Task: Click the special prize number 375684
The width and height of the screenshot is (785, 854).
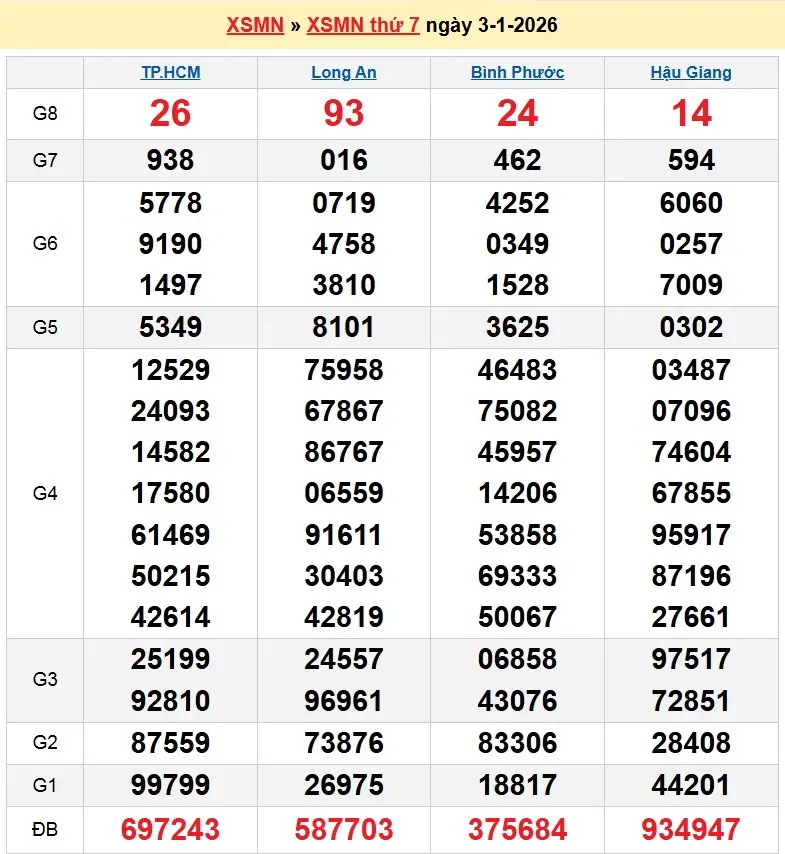Action: [x=517, y=829]
